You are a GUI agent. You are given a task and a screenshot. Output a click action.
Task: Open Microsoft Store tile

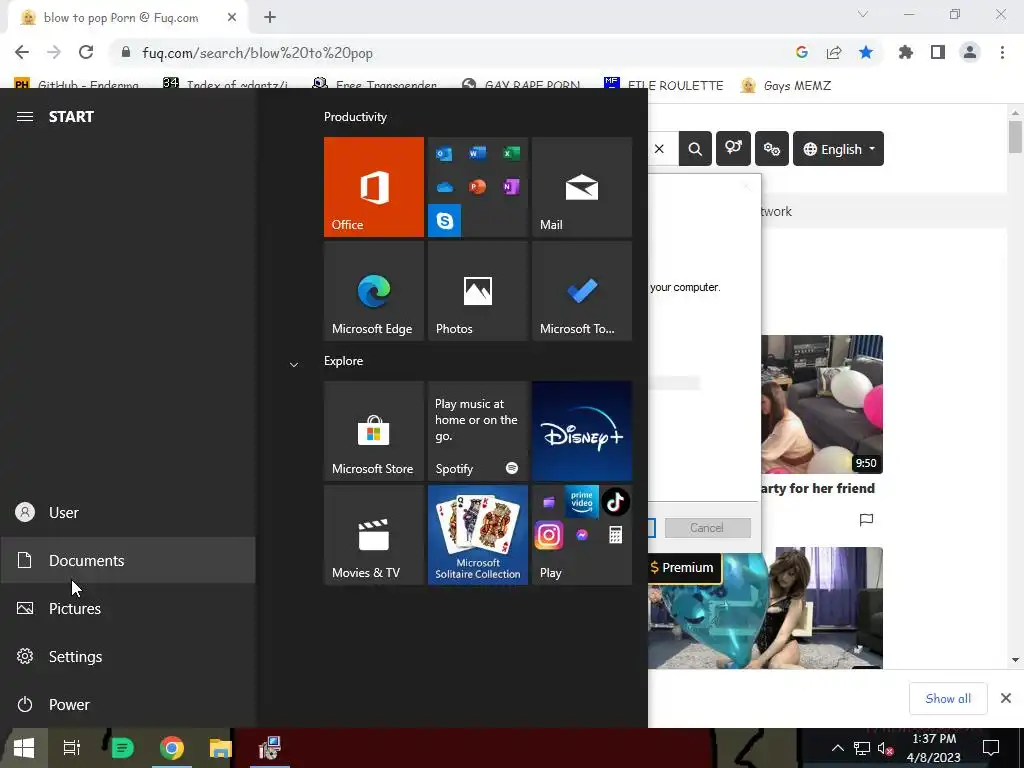pos(374,431)
